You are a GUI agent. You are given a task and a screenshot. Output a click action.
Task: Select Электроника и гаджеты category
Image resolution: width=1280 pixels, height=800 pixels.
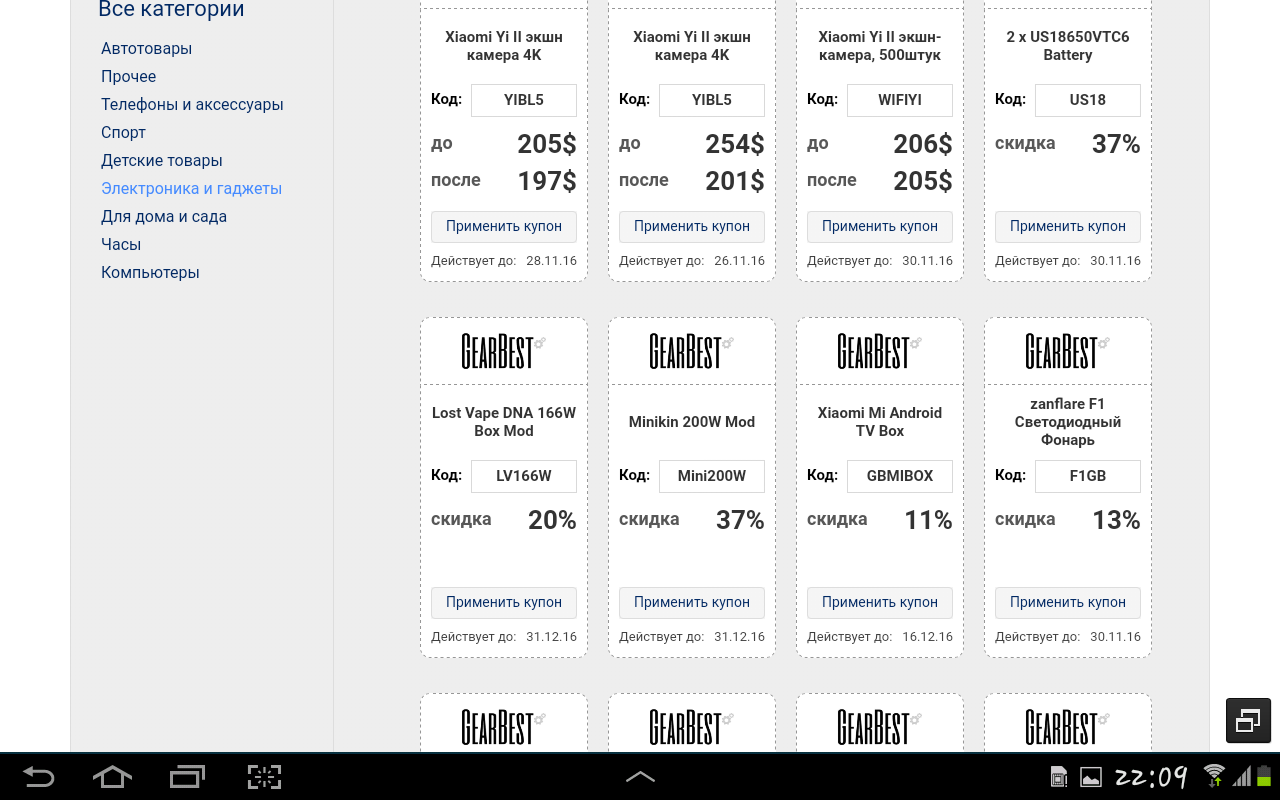(x=191, y=188)
